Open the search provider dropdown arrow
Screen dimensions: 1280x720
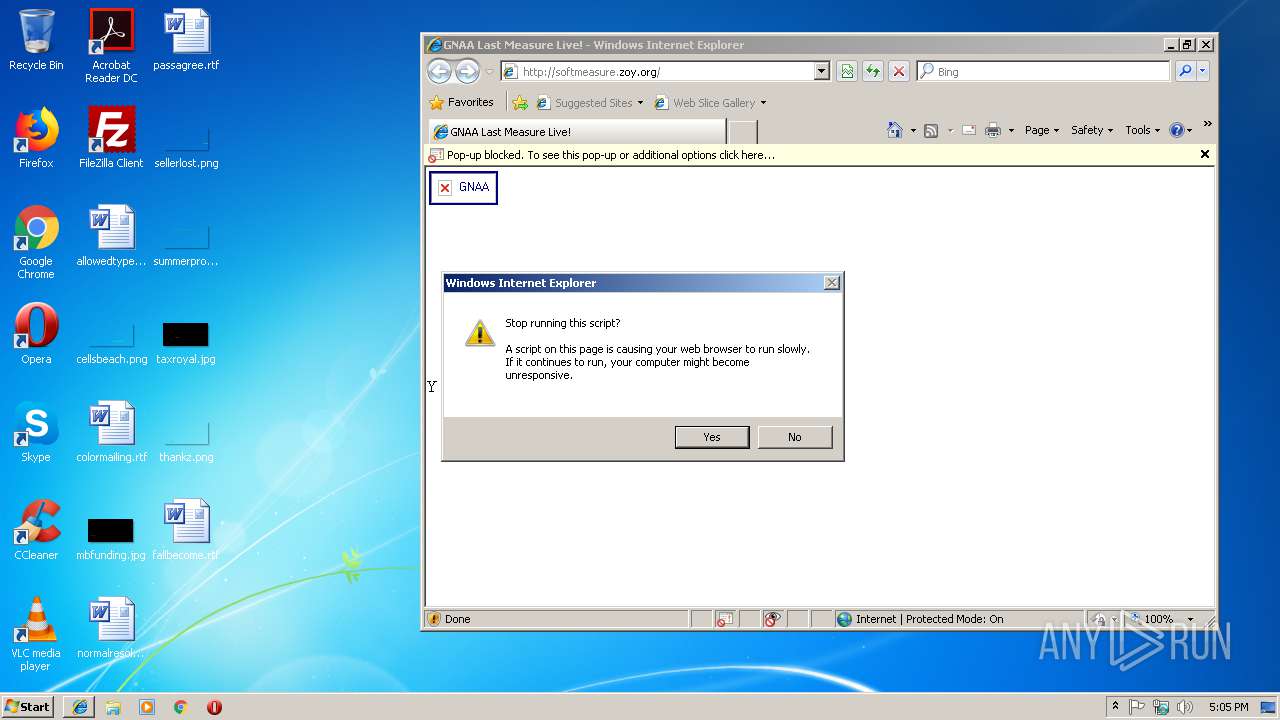point(1203,72)
